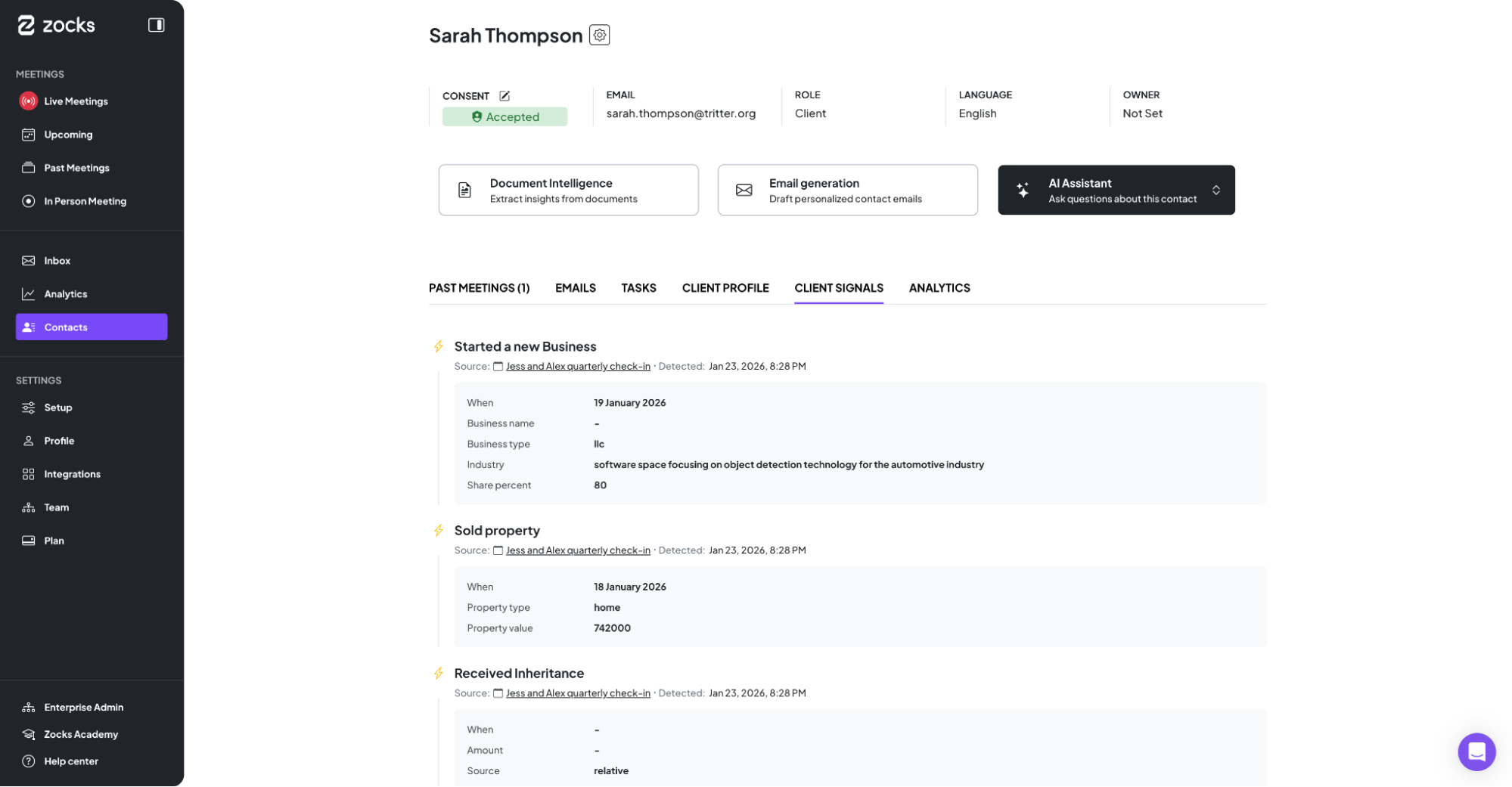Screen dimensions: 1512x787
Task: Open Zocks Academy
Action: click(x=80, y=734)
